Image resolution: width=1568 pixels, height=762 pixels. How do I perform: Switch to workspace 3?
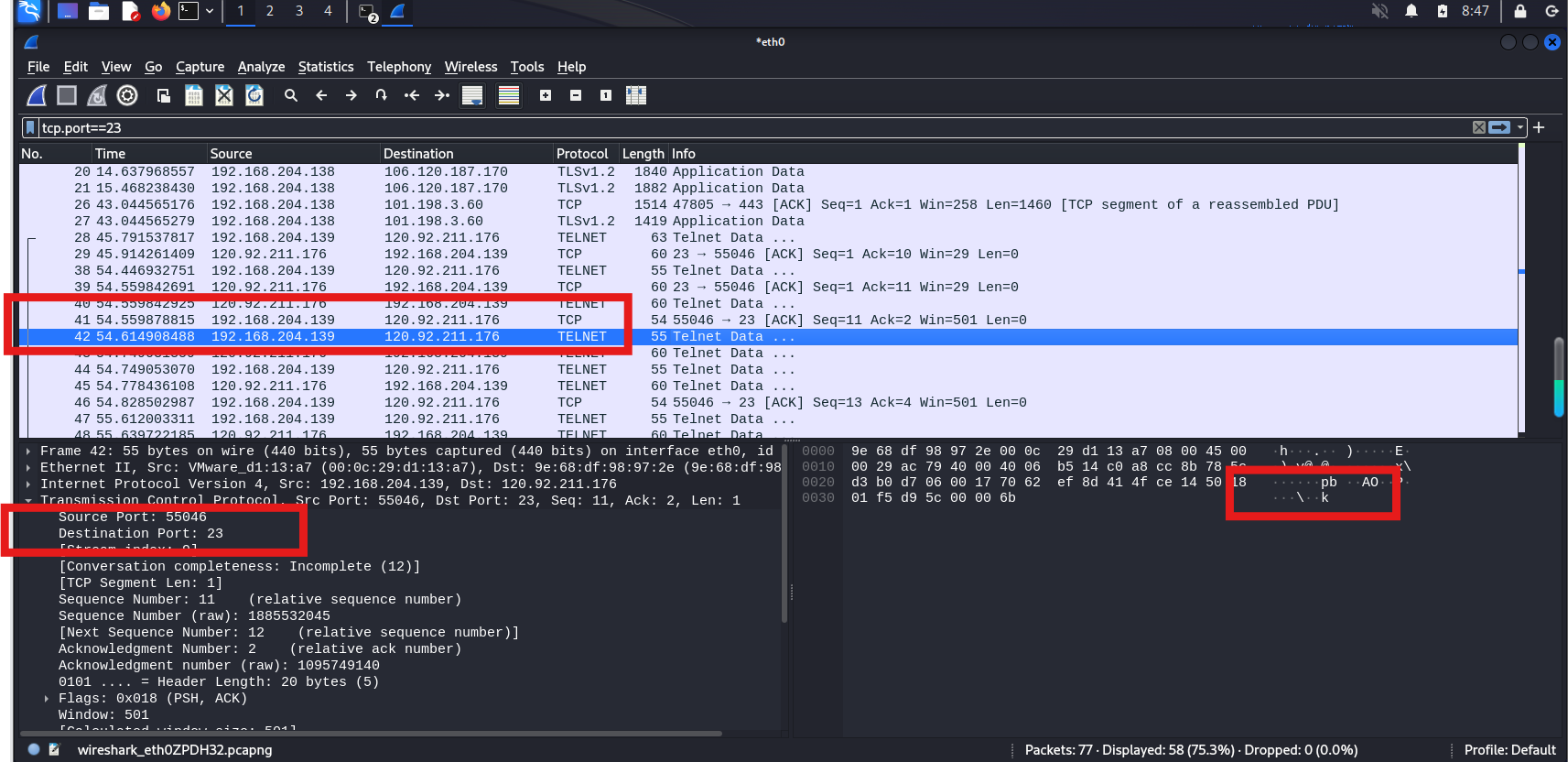pos(299,11)
